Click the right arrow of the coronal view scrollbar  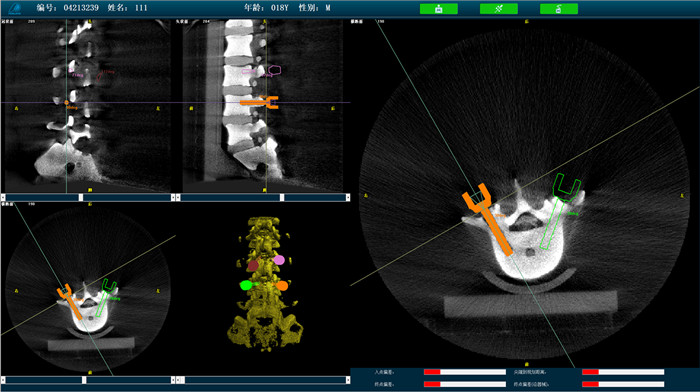pos(173,197)
